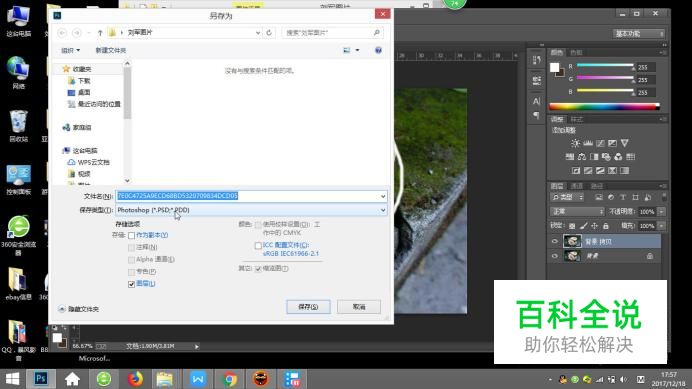Add a Brightness/Contrast adjustment via the sun icon
This screenshot has height=389, width=692.
575,144
